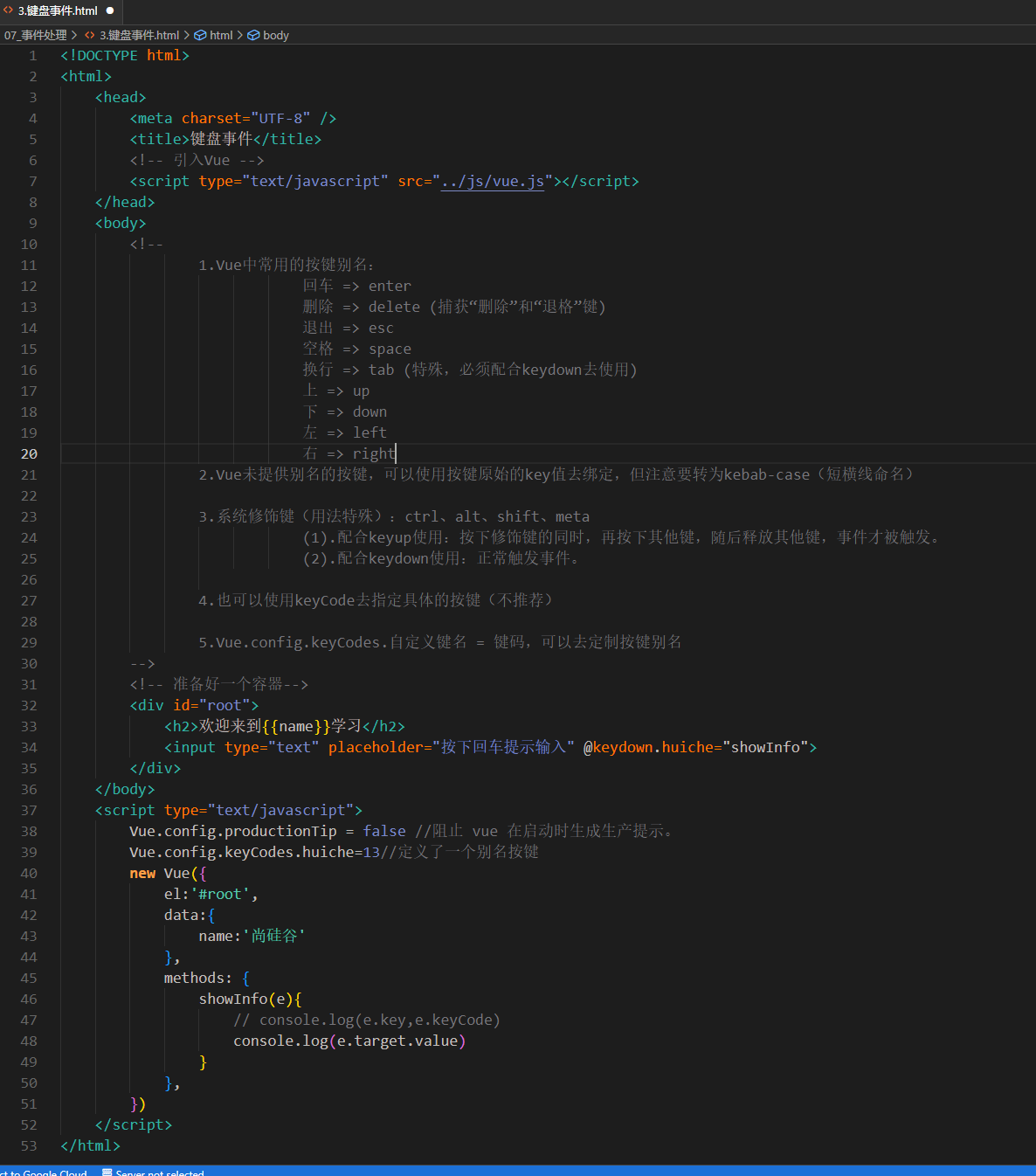Open the 3.键盘事件.html file breadcrumb
The width and height of the screenshot is (1036, 1176).
(139, 35)
